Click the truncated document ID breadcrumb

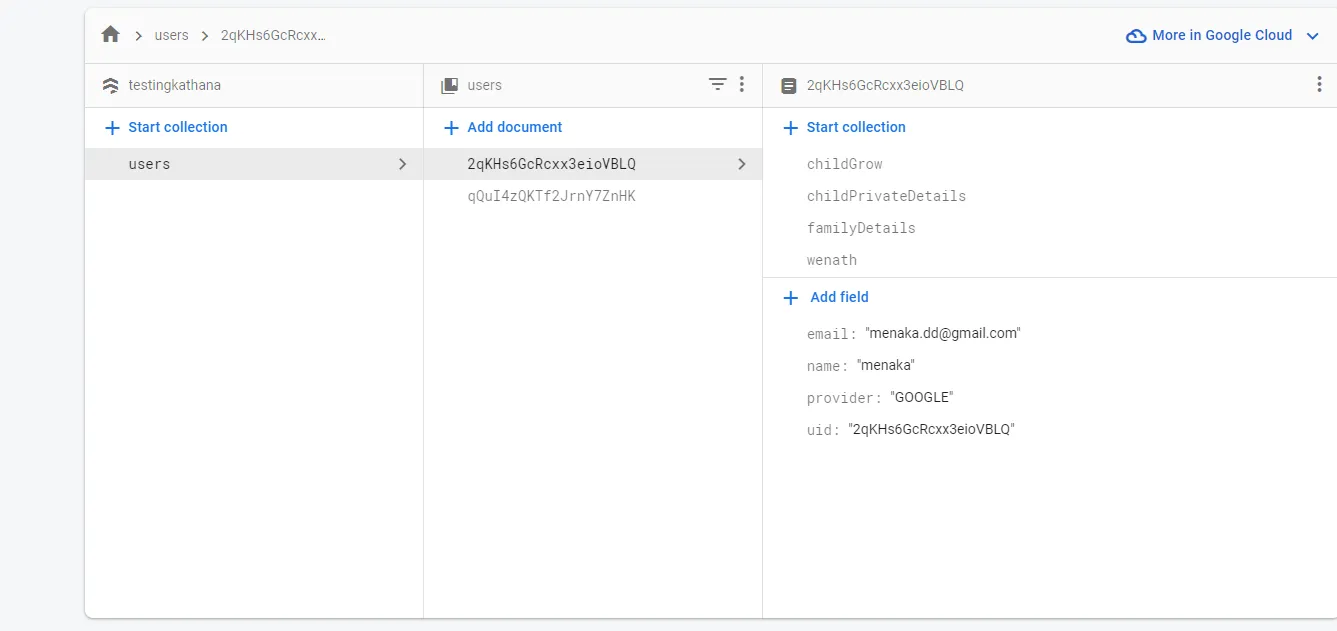[x=273, y=35]
